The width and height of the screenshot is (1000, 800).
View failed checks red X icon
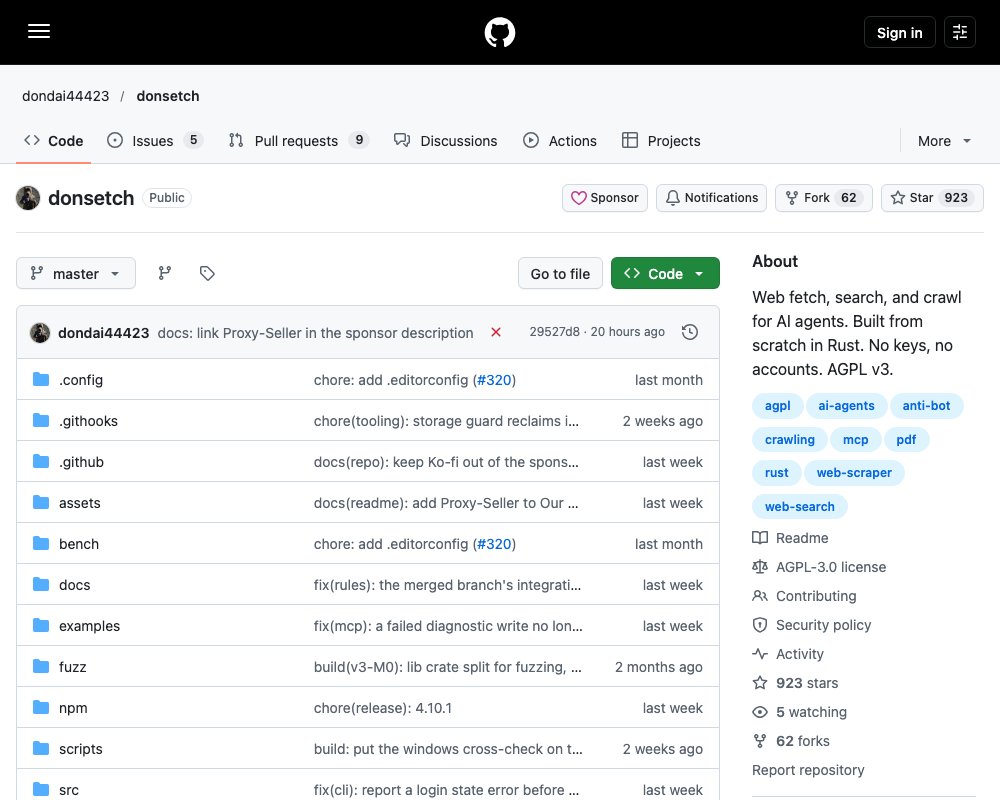pos(496,332)
